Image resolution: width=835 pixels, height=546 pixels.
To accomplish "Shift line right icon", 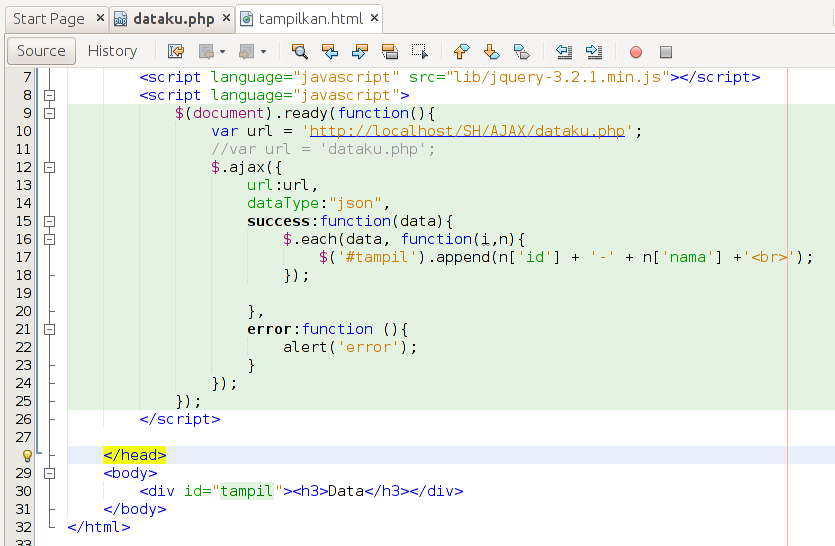I will tap(594, 52).
